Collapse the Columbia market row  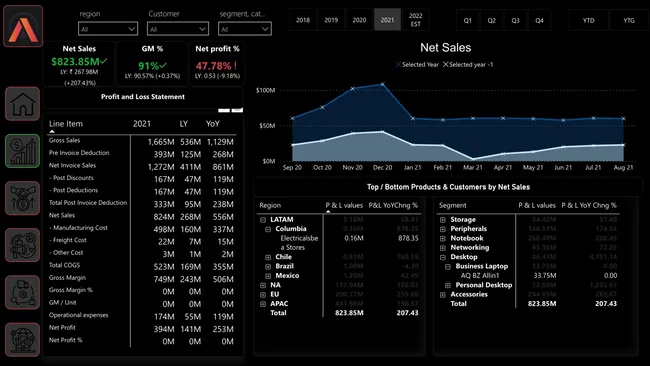pyautogui.click(x=268, y=229)
